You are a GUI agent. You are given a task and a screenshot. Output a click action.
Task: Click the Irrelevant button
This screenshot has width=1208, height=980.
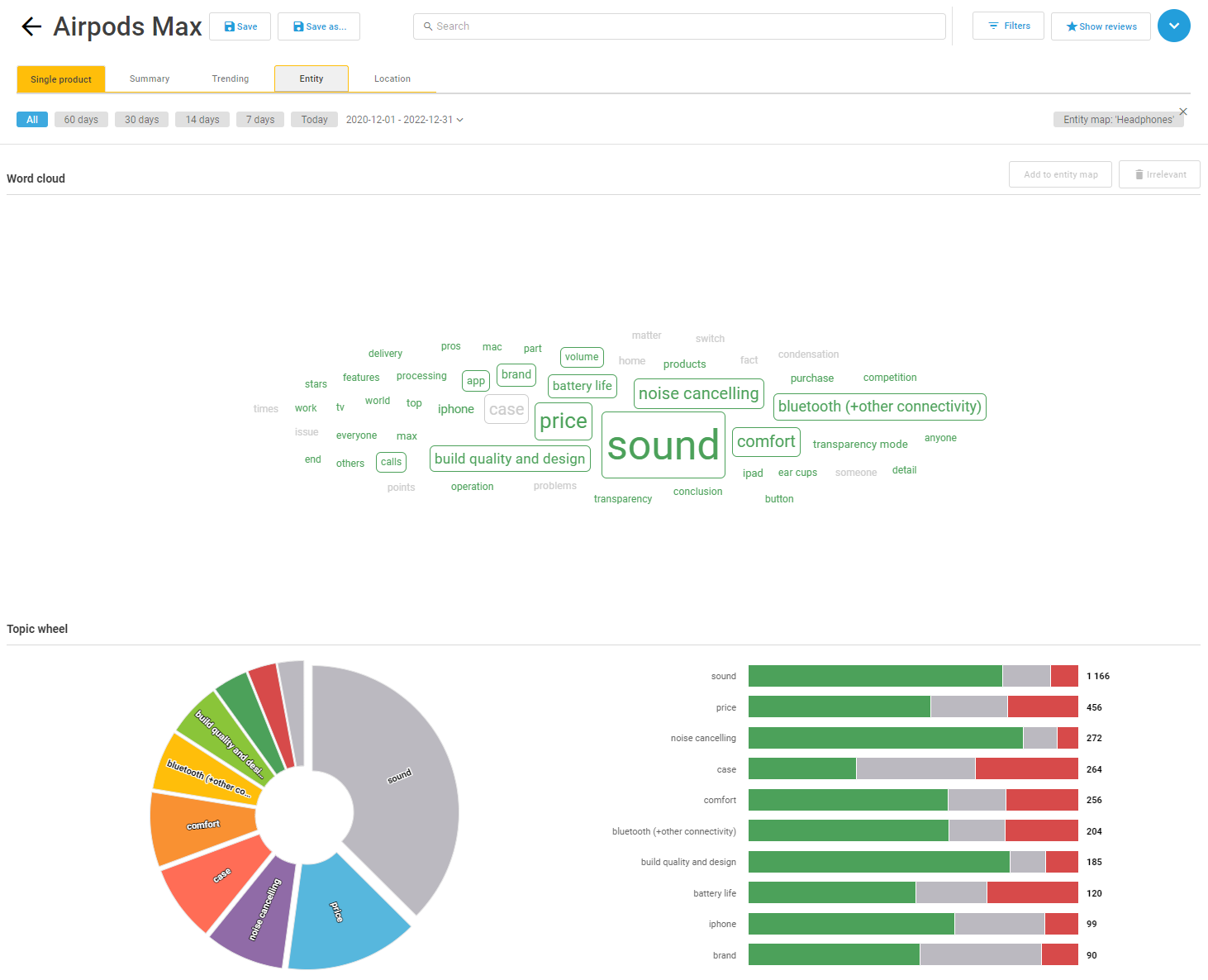(1159, 174)
